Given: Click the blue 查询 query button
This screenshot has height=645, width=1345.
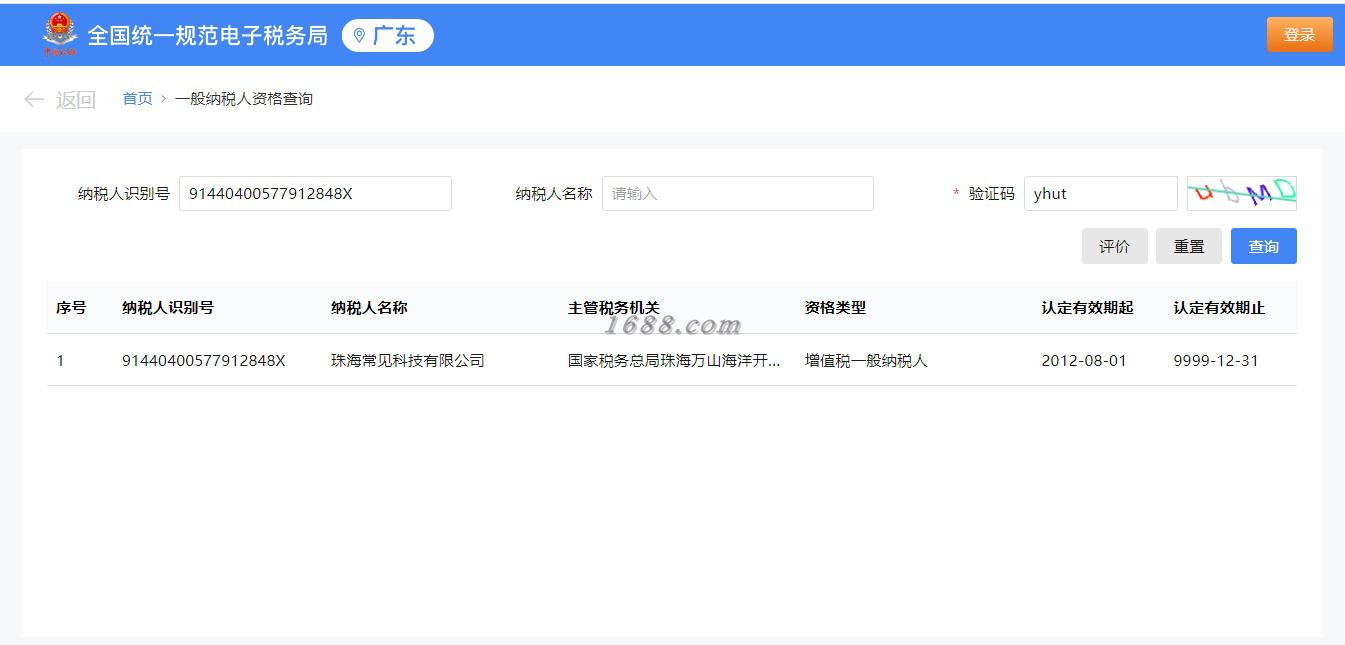Looking at the screenshot, I should click(x=1264, y=246).
